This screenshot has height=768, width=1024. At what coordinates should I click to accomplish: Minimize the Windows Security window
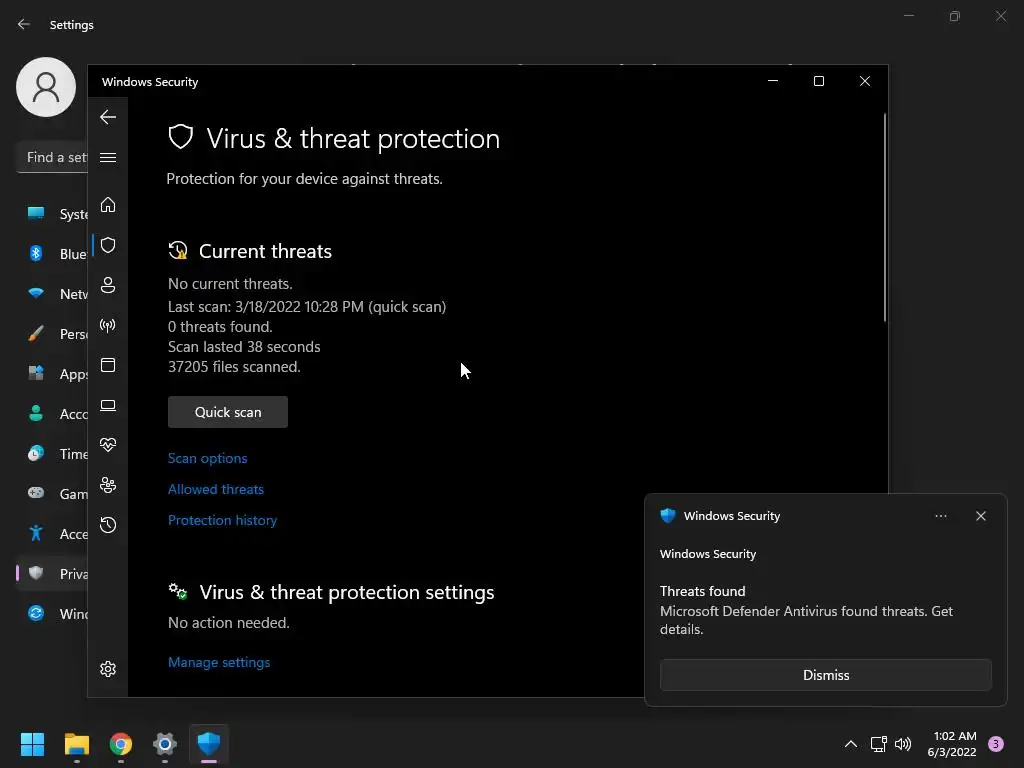coord(773,81)
